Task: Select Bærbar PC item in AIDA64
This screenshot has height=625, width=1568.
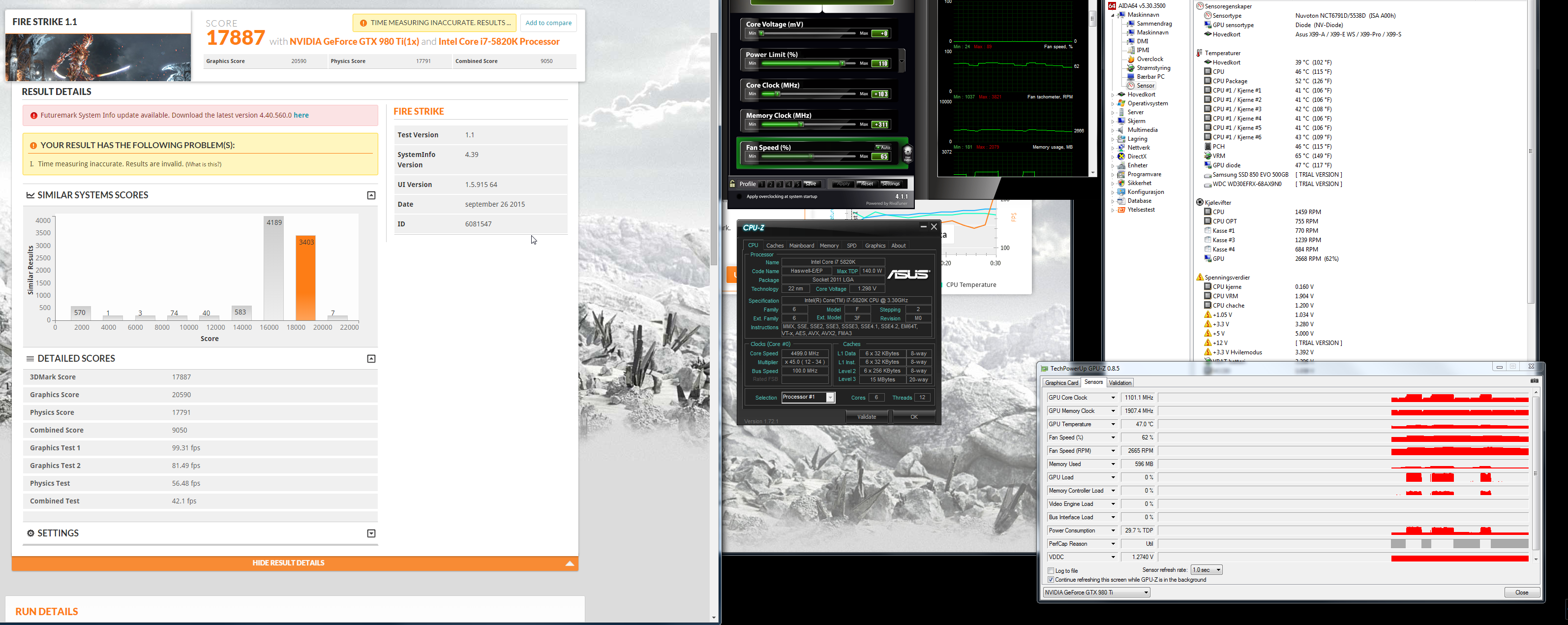Action: (x=1146, y=77)
